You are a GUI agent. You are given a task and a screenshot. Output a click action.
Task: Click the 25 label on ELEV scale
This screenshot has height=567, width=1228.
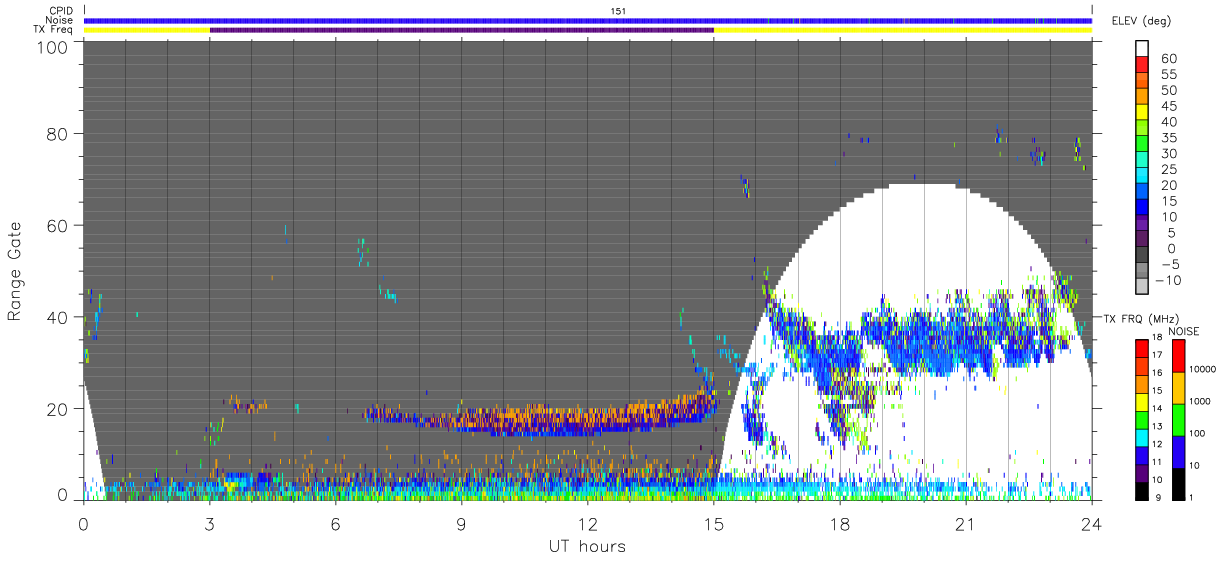coord(1167,170)
